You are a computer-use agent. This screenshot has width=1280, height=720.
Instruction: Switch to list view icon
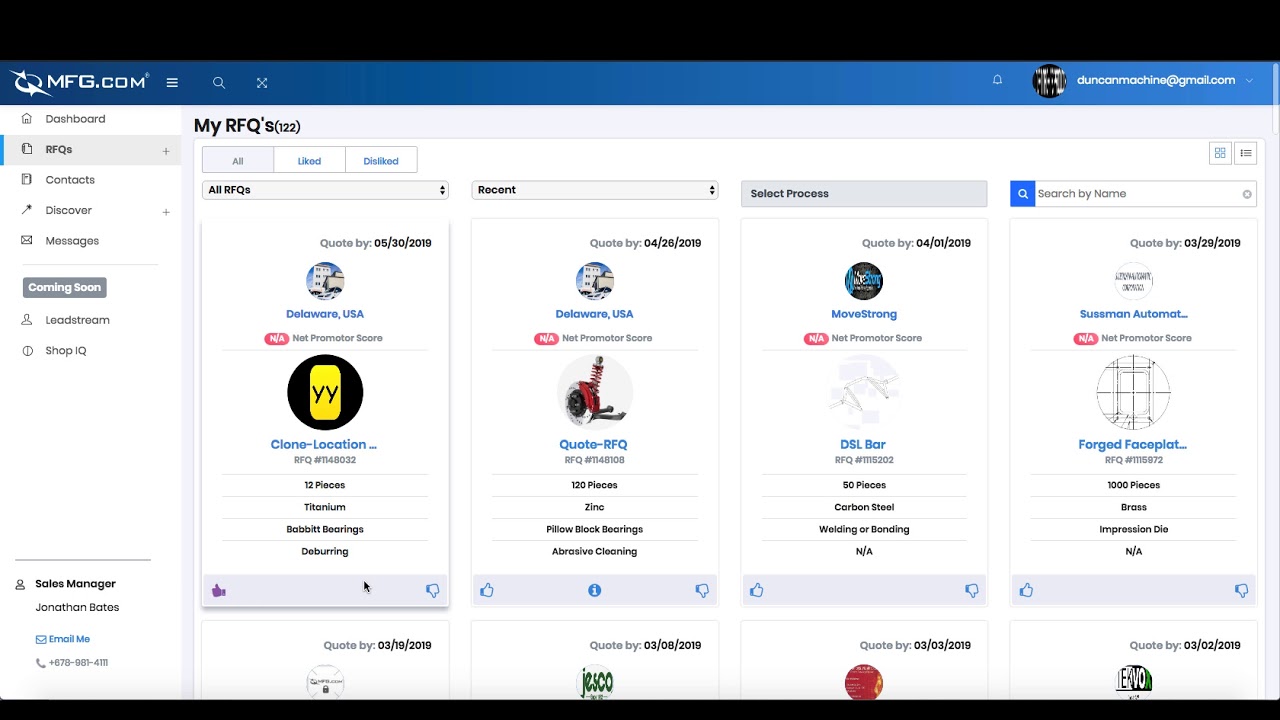click(1245, 153)
